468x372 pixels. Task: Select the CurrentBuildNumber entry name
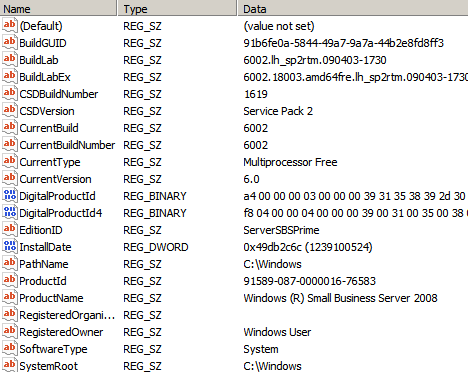(x=67, y=145)
